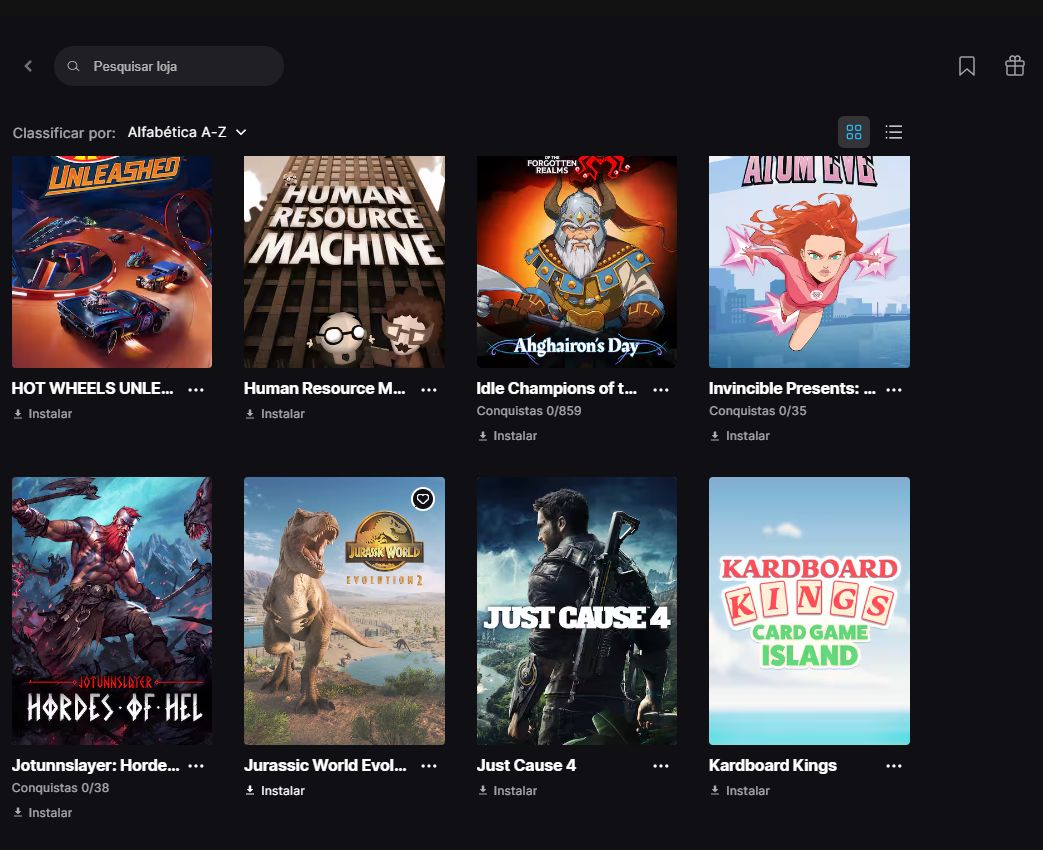Open options menu for Jotunnslayer
The width and height of the screenshot is (1043, 850).
click(196, 766)
